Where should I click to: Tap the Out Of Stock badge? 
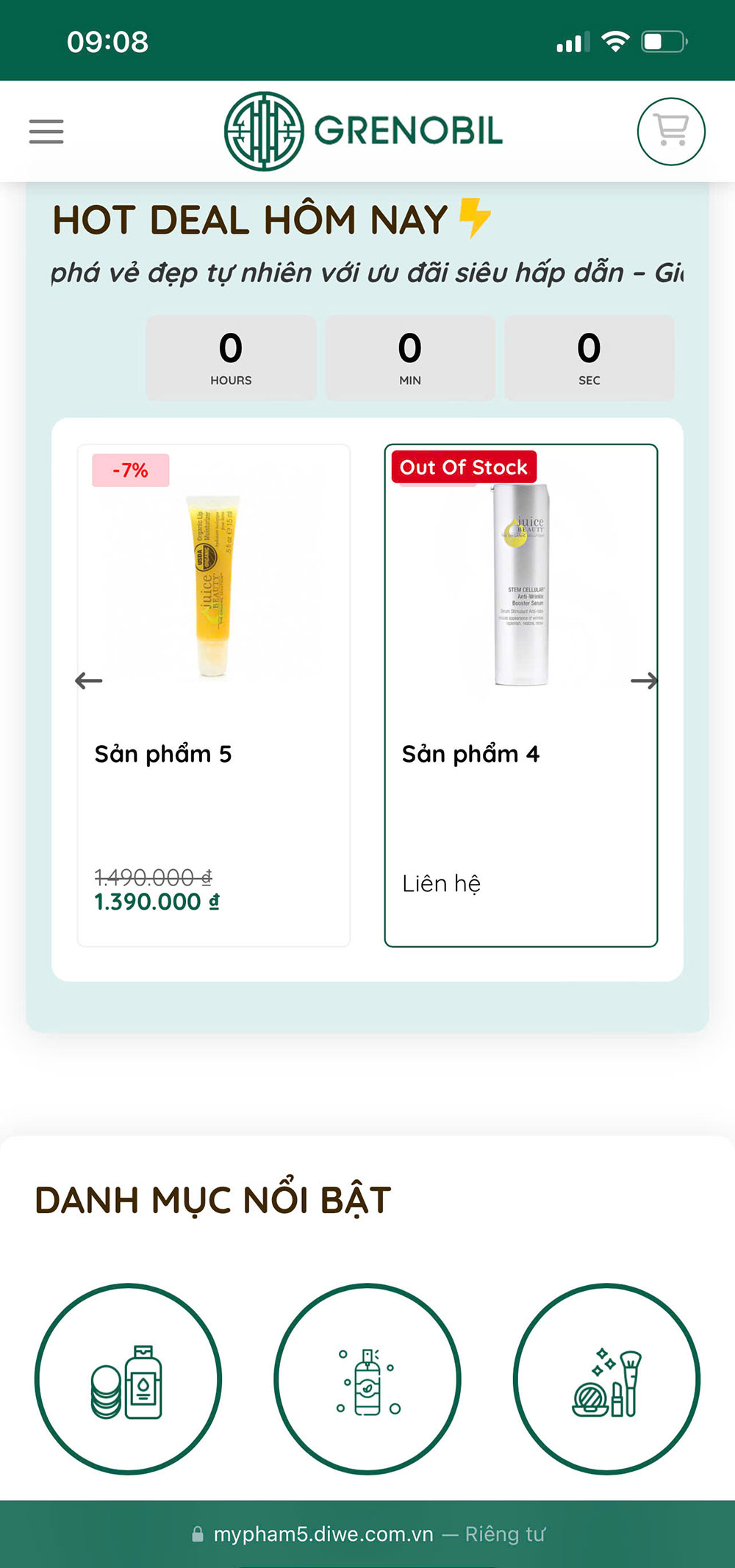(x=464, y=467)
